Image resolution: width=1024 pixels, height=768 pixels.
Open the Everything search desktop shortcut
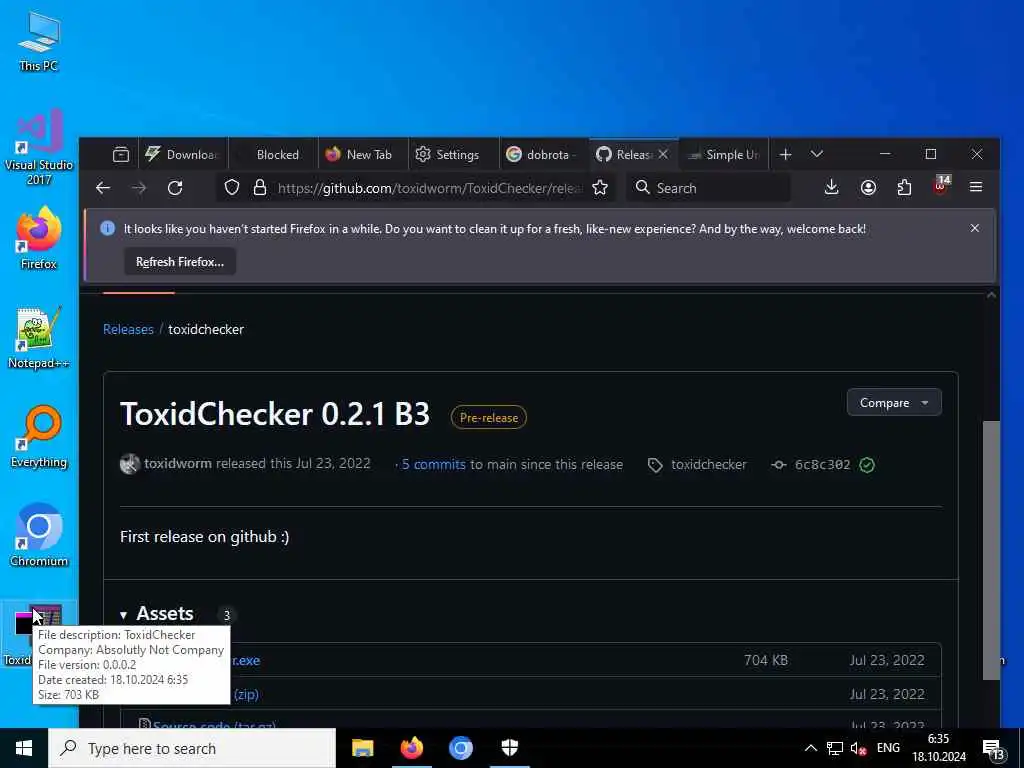tap(39, 437)
